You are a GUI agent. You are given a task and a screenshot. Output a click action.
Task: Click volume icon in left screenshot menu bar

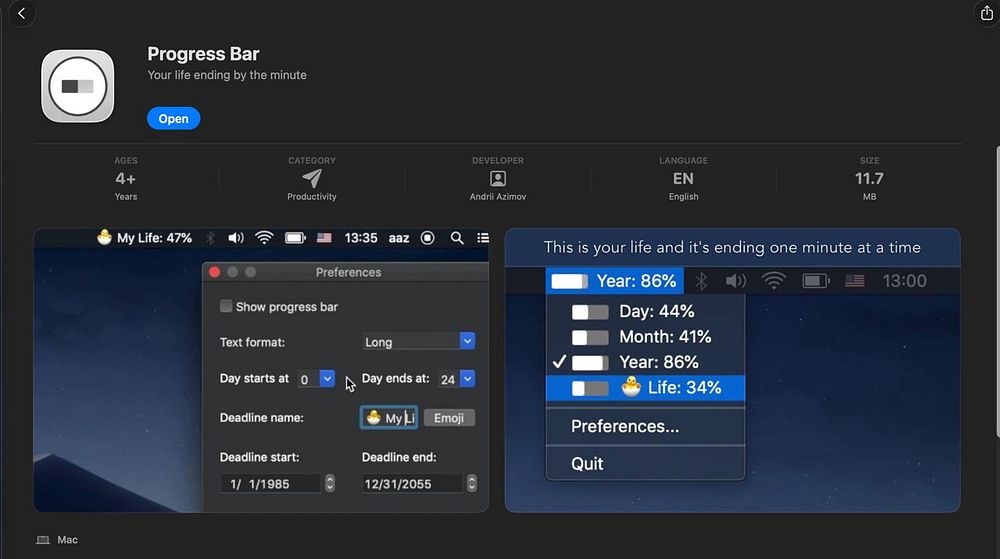point(236,238)
